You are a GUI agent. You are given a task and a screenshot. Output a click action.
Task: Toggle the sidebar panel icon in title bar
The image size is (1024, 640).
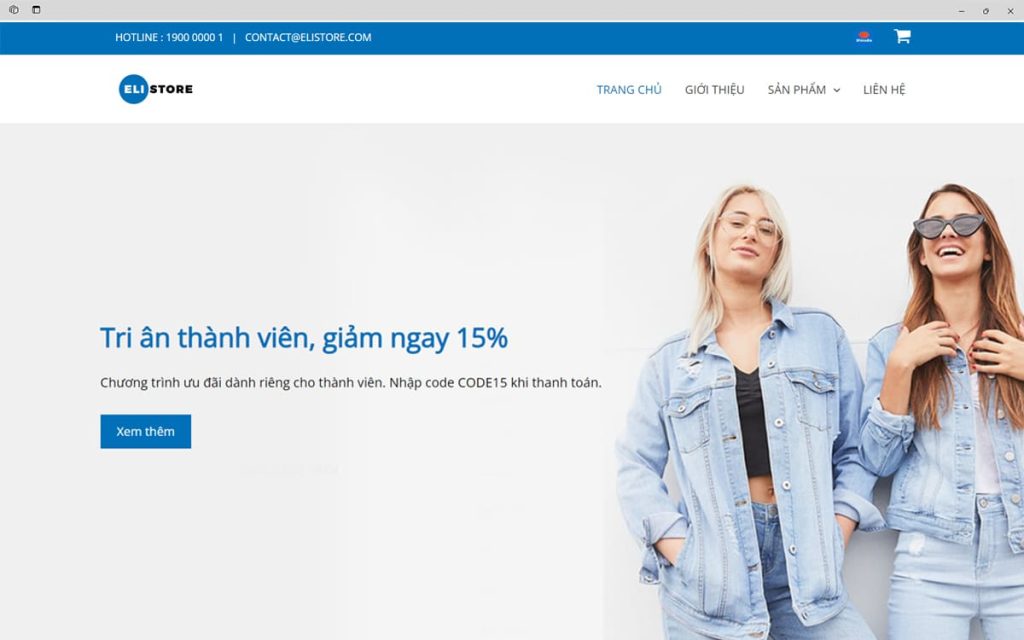click(36, 10)
